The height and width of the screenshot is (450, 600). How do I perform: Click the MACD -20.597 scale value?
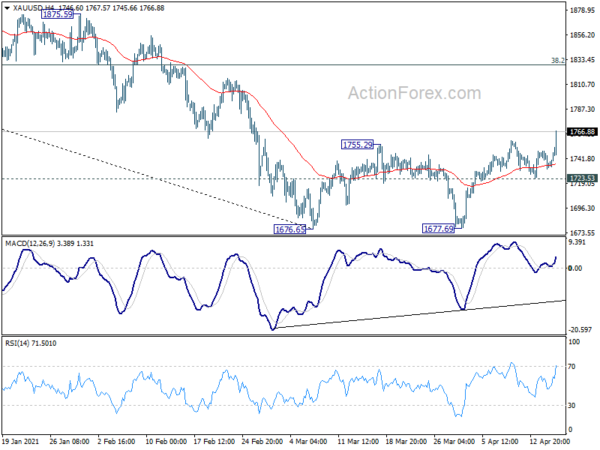(580, 329)
